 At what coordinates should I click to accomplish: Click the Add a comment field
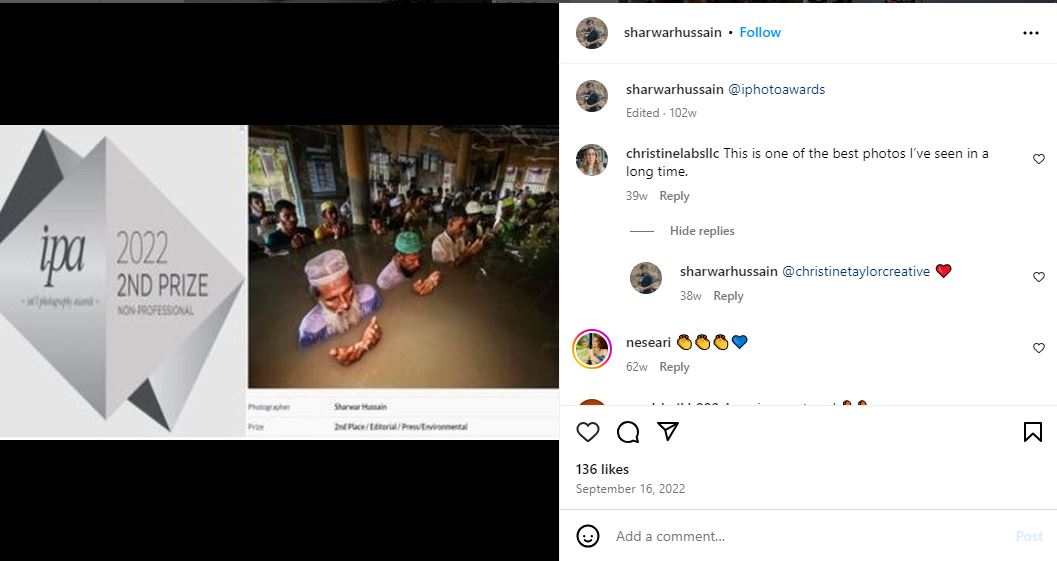click(x=800, y=536)
